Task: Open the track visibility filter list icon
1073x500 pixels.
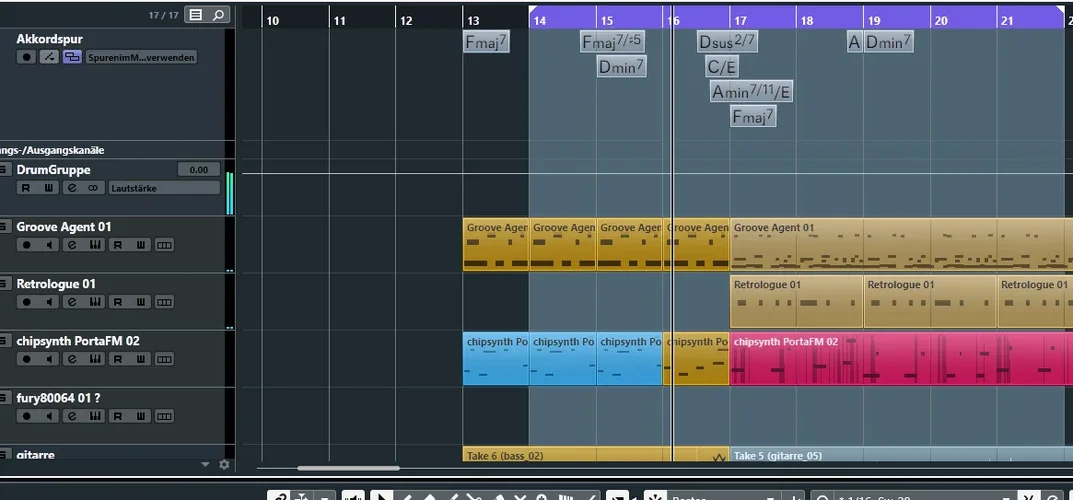Action: coord(196,15)
